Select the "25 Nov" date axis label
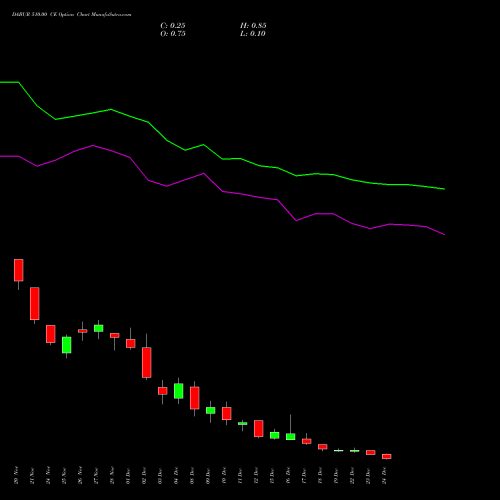This screenshot has height=500, width=500. (64, 475)
